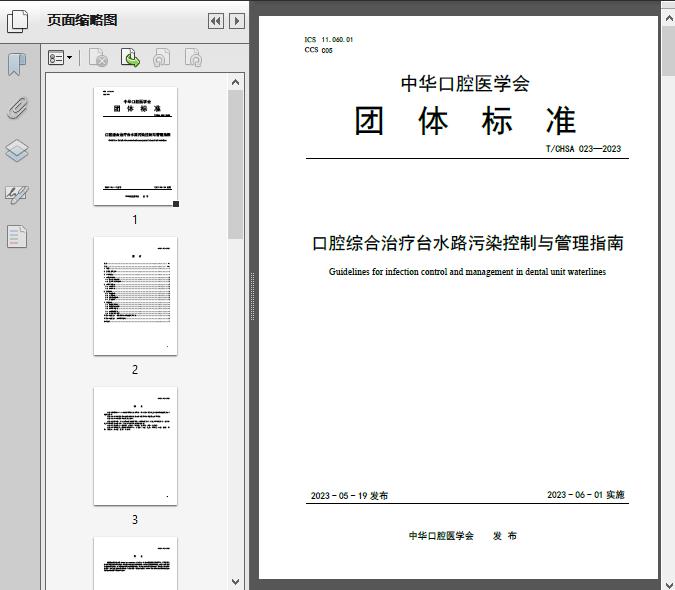675x590 pixels.
Task: Click the heading 团体标准
Action: [x=465, y=121]
